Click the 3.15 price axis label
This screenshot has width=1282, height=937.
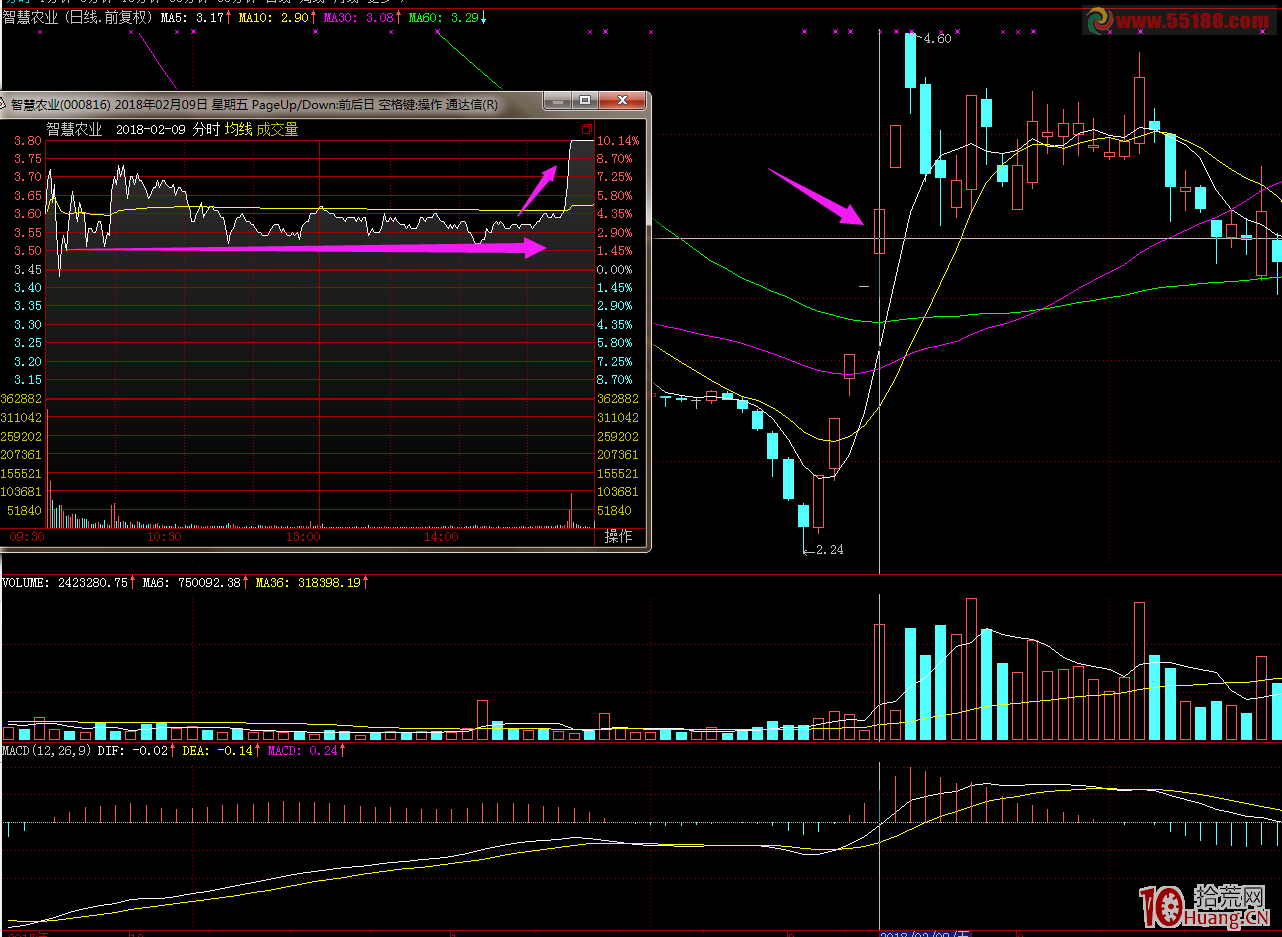pyautogui.click(x=28, y=380)
